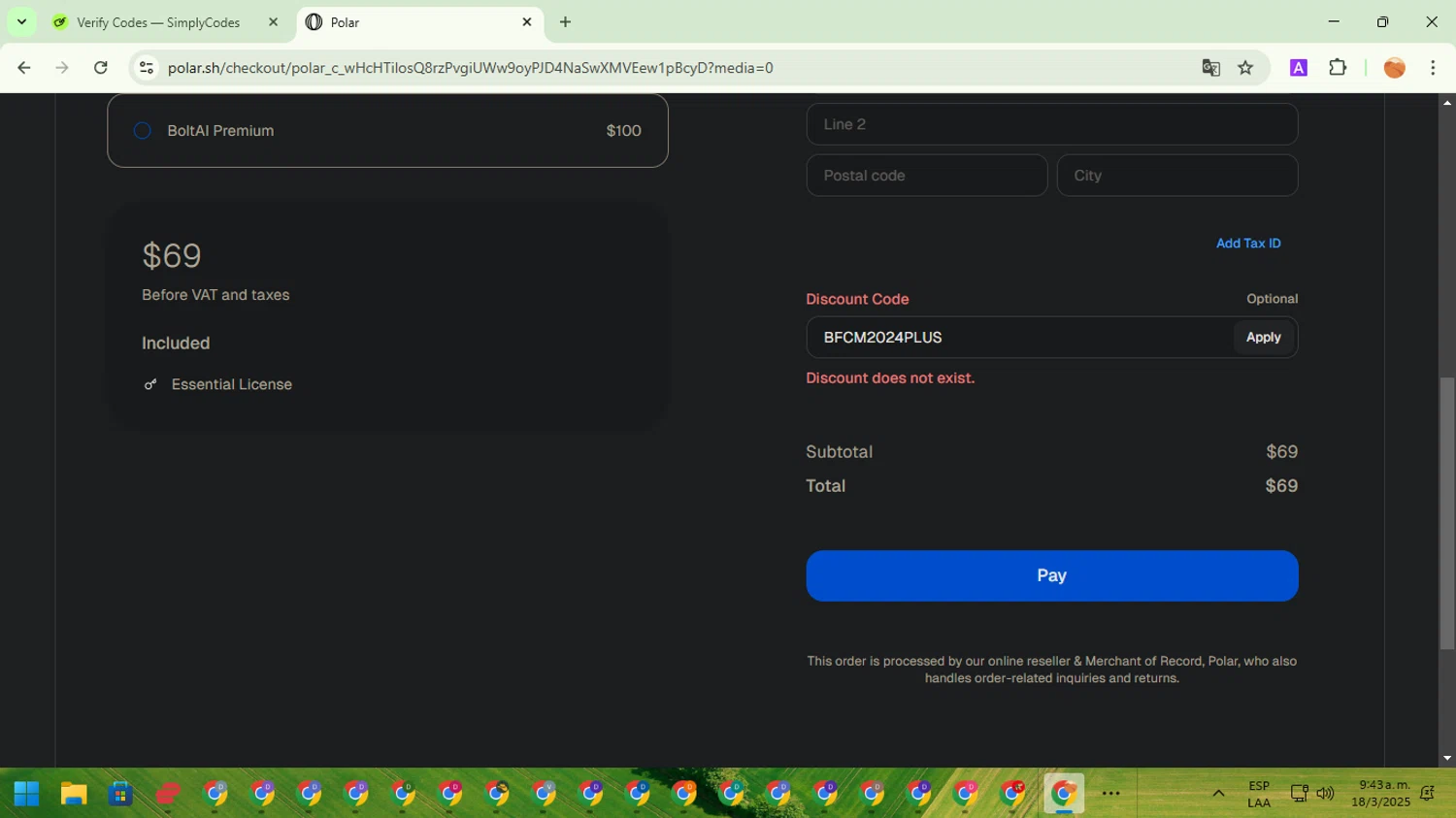Image resolution: width=1456 pixels, height=818 pixels.
Task: Select the BoltAI Premium radio option
Action: point(143,130)
